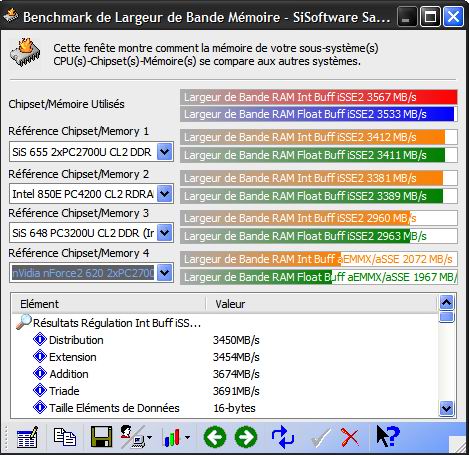
Task: Open the Intel 850E PC4200 reference dropdown
Action: [165, 194]
